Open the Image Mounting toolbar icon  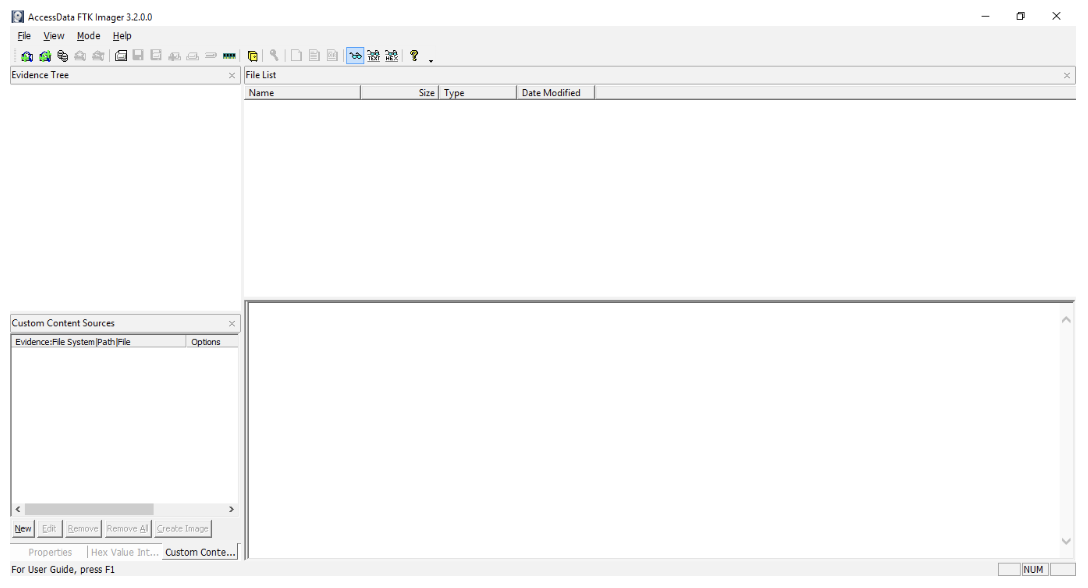[x=62, y=56]
